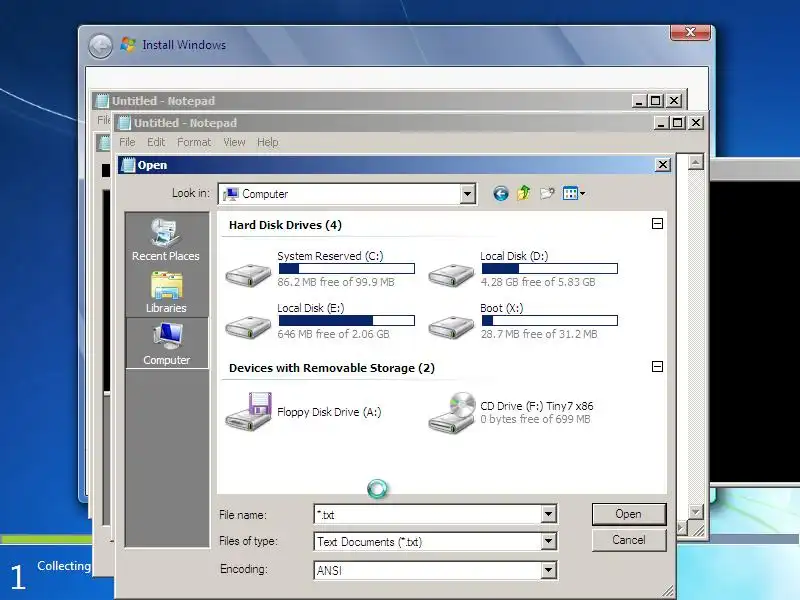The height and width of the screenshot is (600, 800).
Task: Open the Help menu in Notepad
Action: (x=268, y=142)
